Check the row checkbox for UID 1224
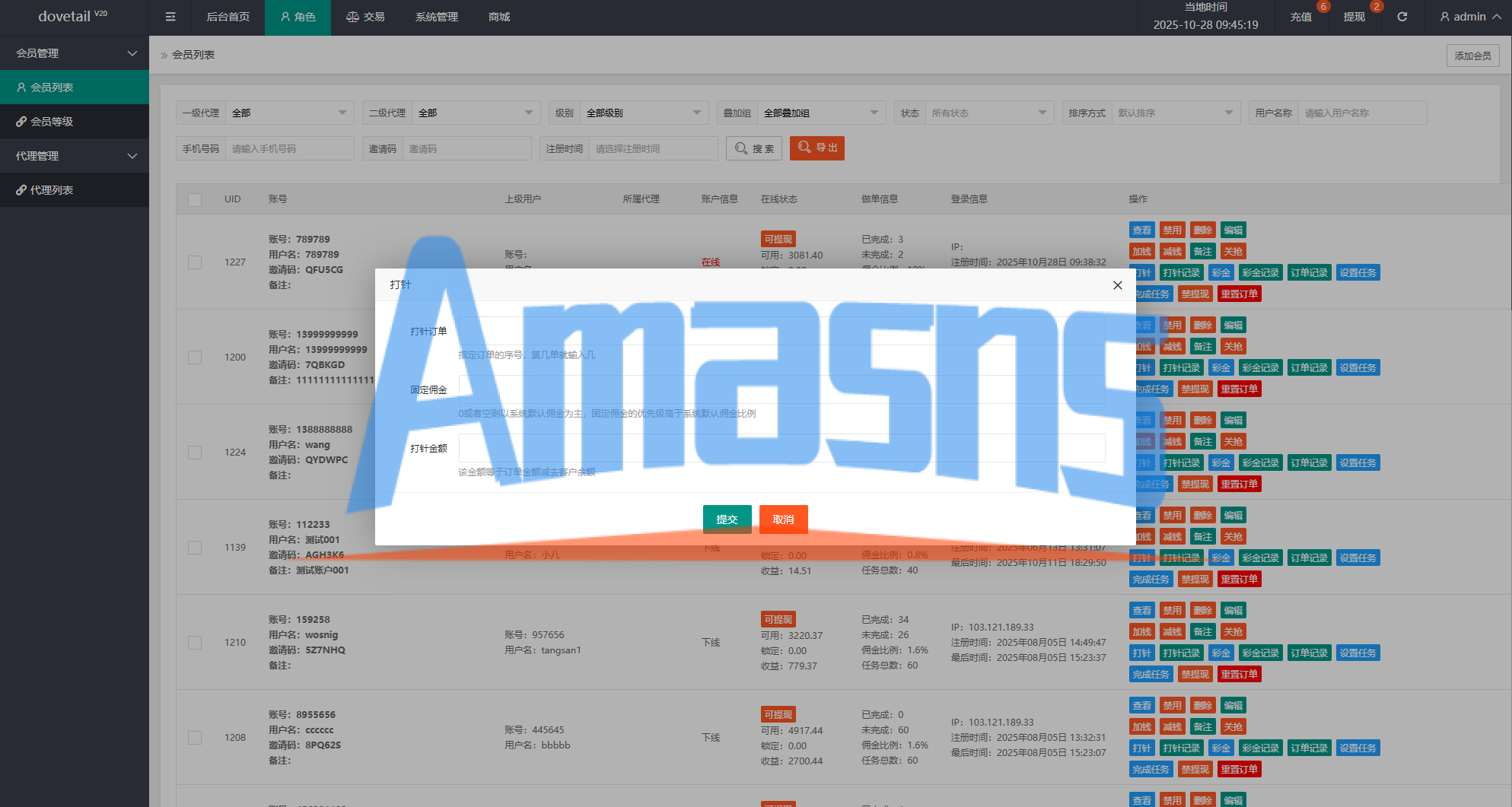Screen dimensions: 1512x807 coord(195,452)
